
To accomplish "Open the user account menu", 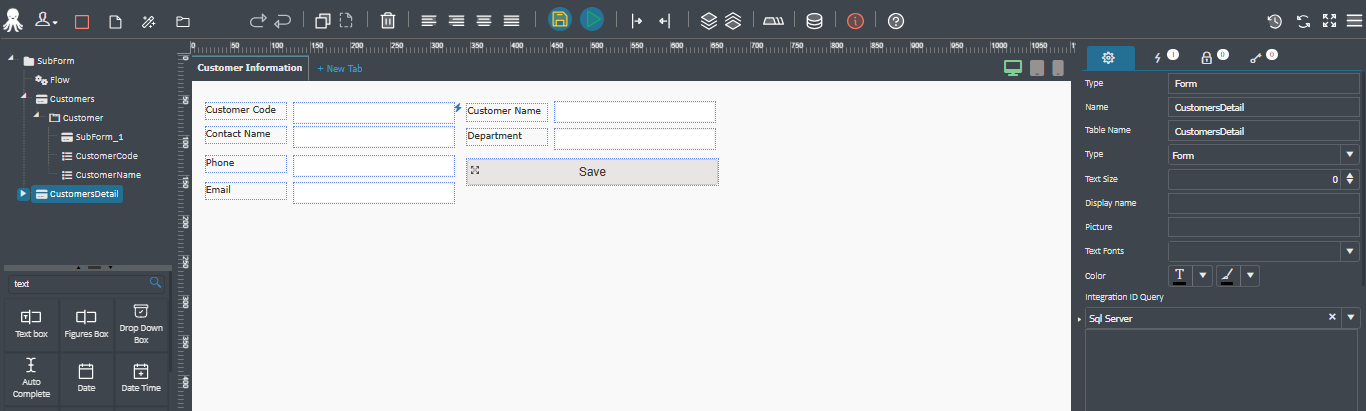I will [46, 21].
